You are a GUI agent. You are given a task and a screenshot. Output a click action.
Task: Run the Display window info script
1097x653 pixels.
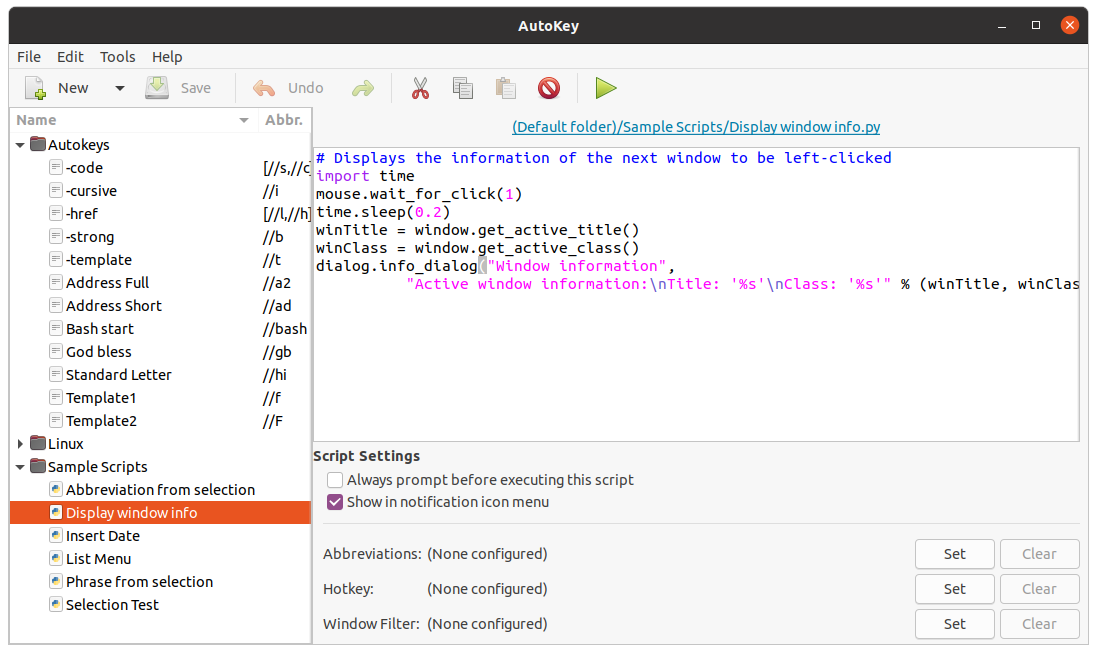[x=606, y=88]
